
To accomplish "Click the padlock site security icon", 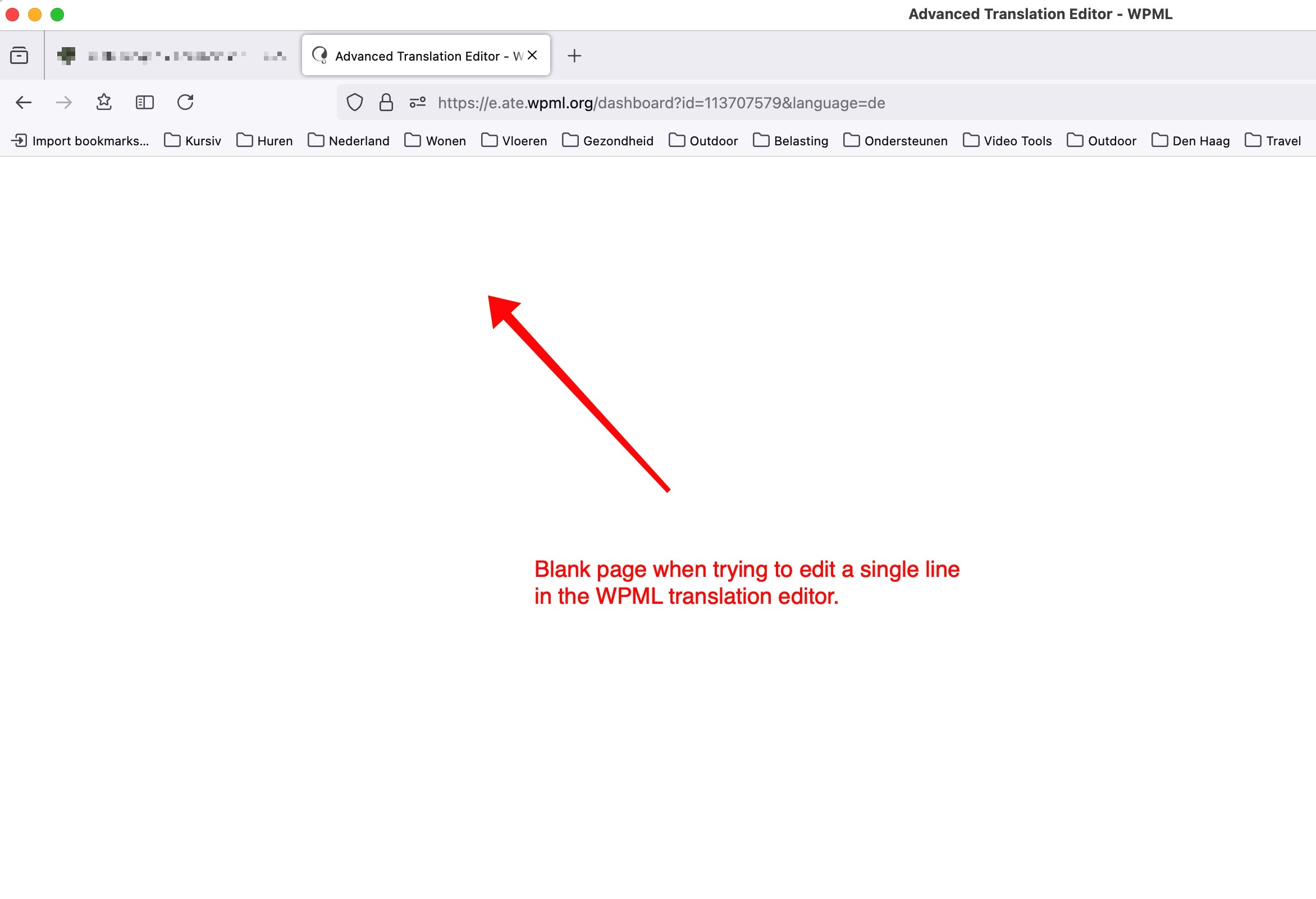I will [x=386, y=103].
